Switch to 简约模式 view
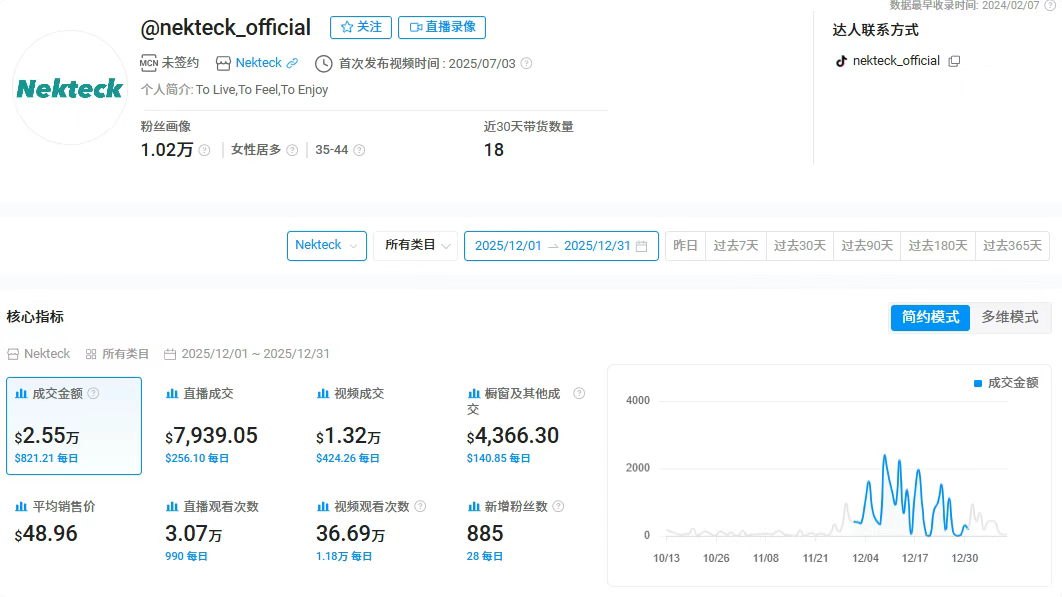 click(930, 317)
